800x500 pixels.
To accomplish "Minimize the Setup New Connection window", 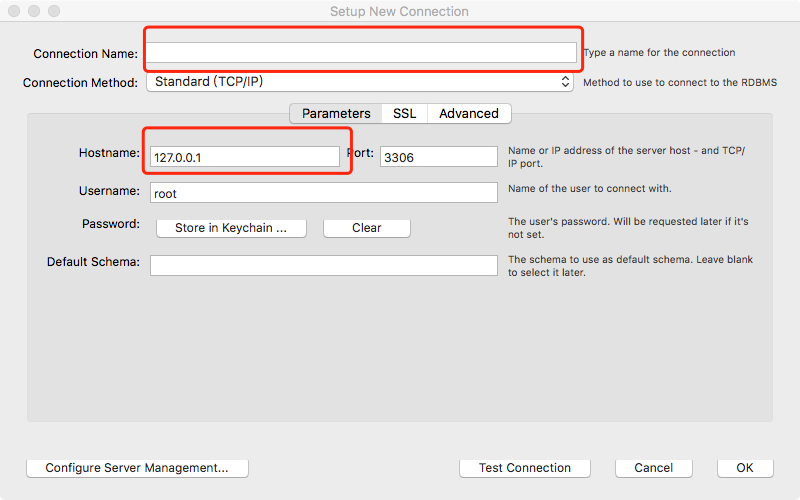I will (34, 11).
